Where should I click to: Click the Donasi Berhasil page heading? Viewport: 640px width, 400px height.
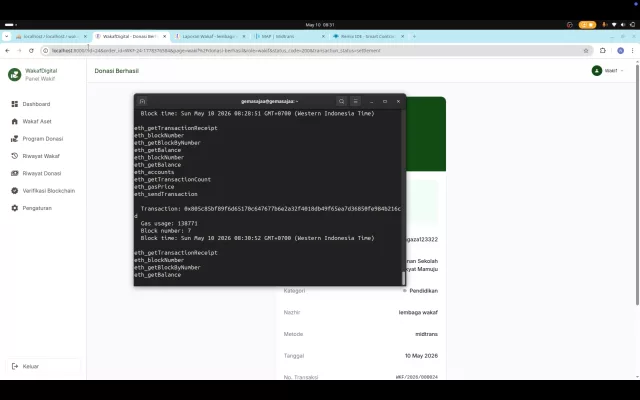click(x=116, y=71)
